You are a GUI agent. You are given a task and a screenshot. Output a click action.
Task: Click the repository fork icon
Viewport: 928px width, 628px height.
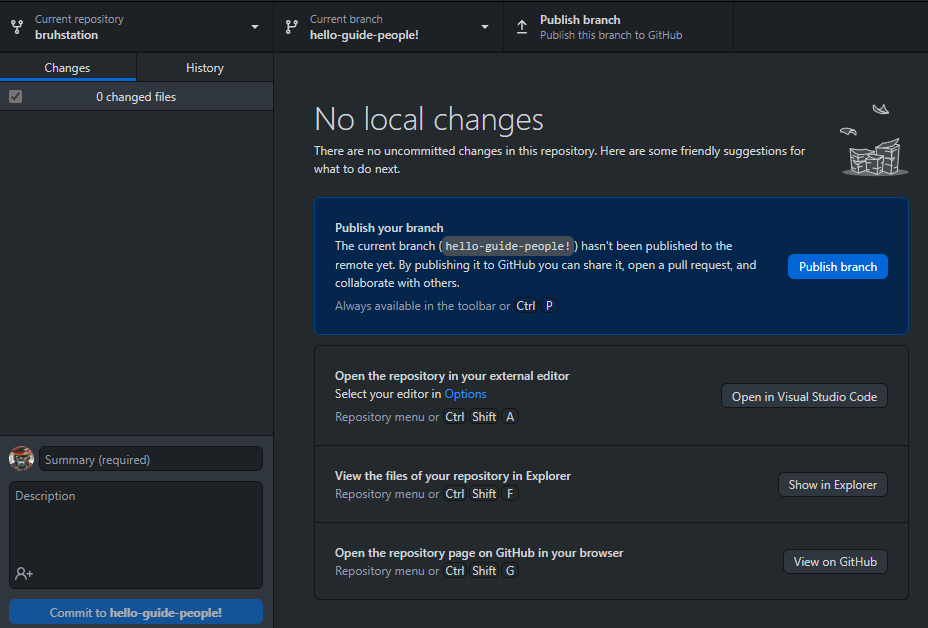point(17,27)
